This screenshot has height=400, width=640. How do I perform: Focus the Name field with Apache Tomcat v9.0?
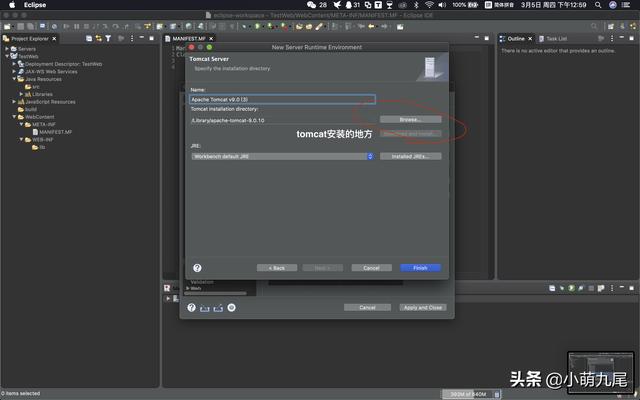coord(282,99)
